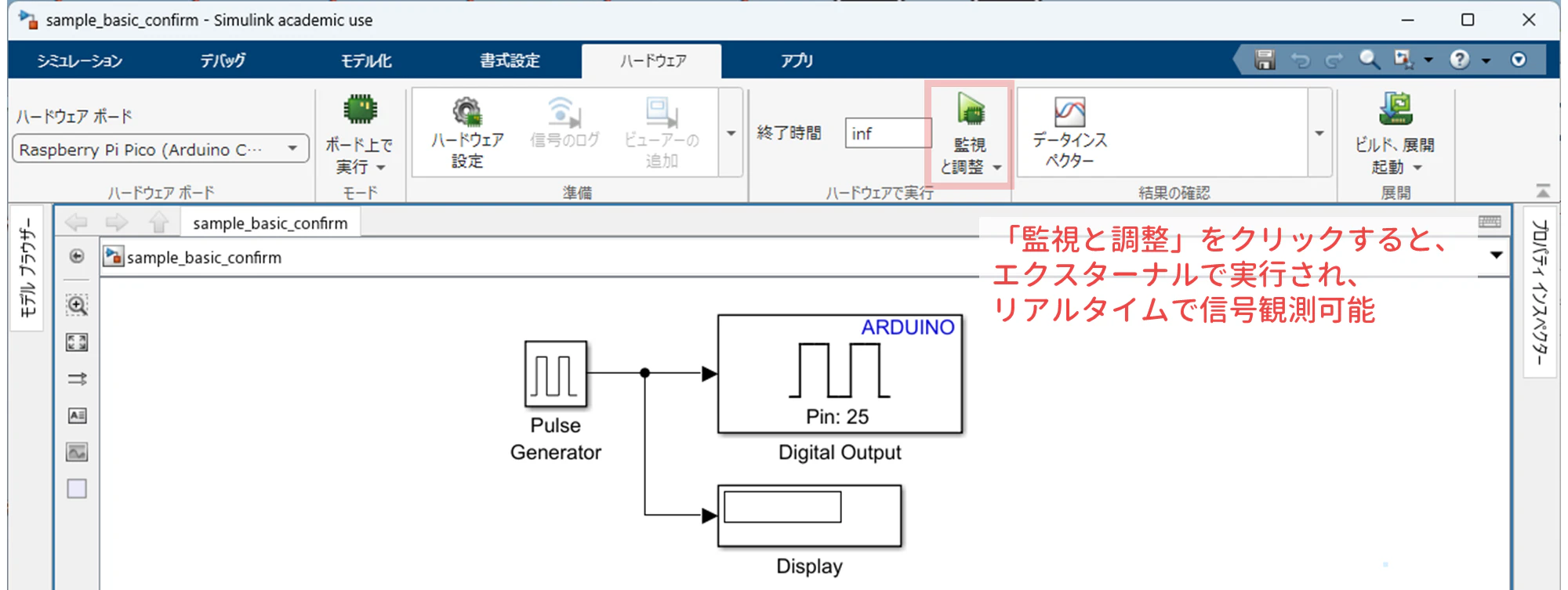Open help with the question mark icon

pos(1460,60)
